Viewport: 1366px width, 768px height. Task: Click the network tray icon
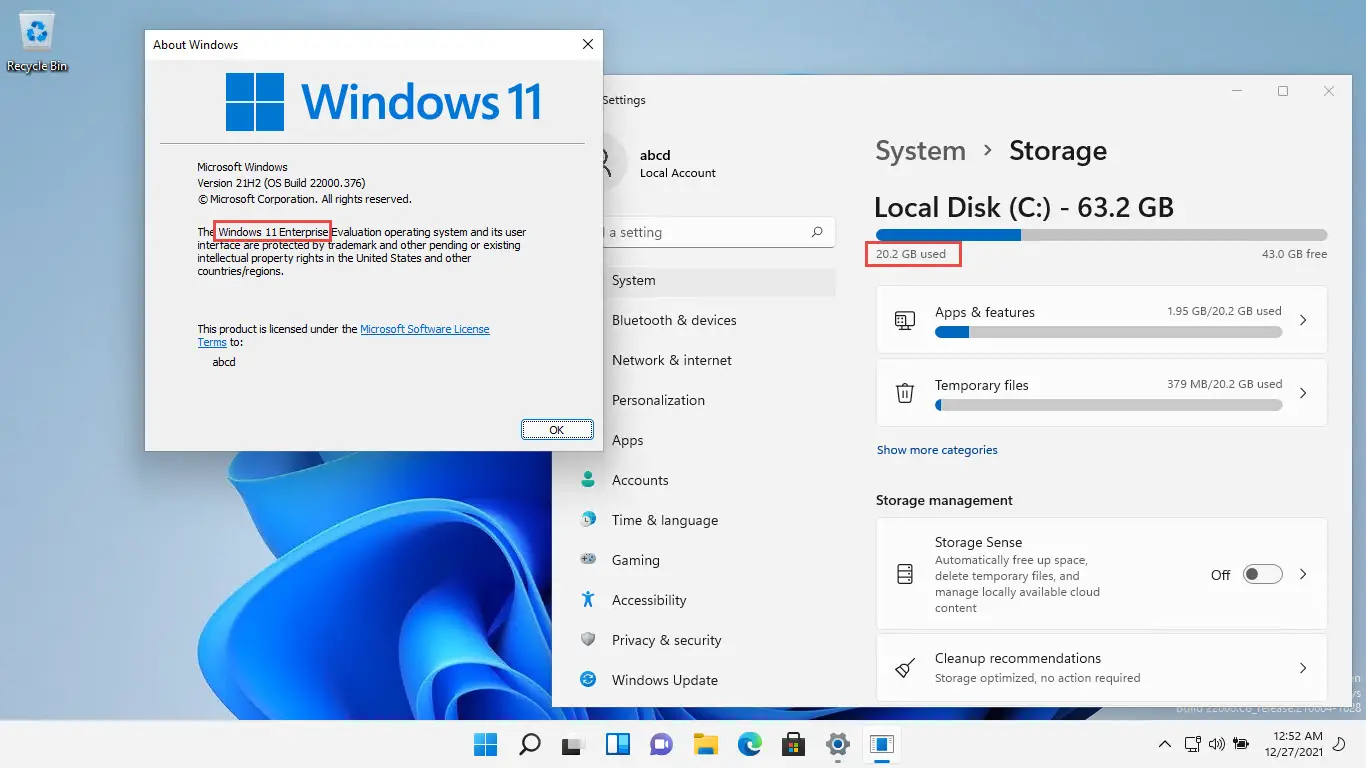pyautogui.click(x=1191, y=744)
